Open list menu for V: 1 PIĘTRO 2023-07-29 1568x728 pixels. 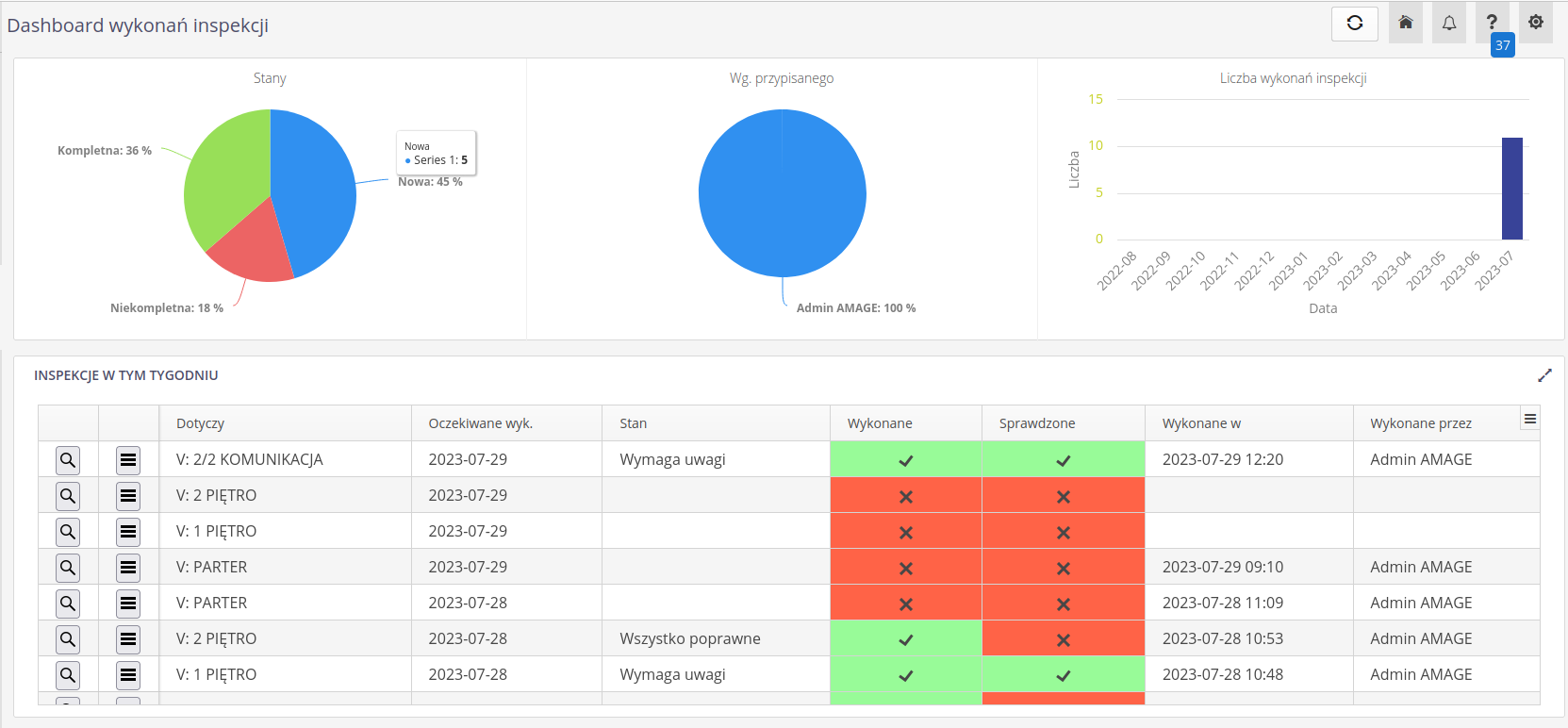click(128, 532)
